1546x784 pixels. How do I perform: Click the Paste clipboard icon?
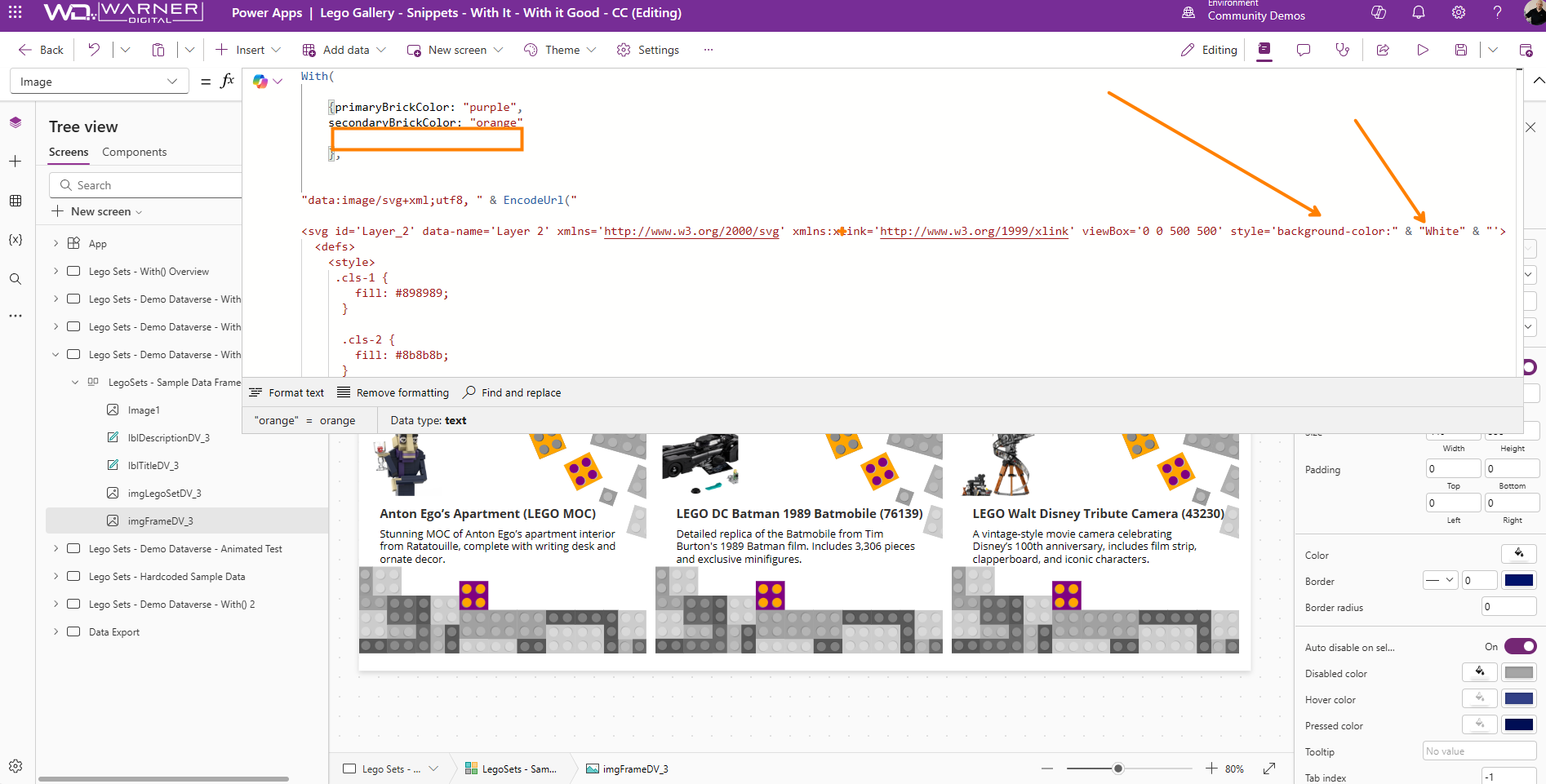click(x=158, y=50)
